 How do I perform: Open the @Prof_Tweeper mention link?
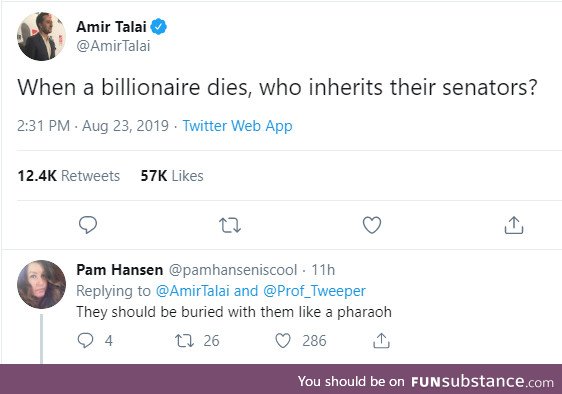[314, 291]
